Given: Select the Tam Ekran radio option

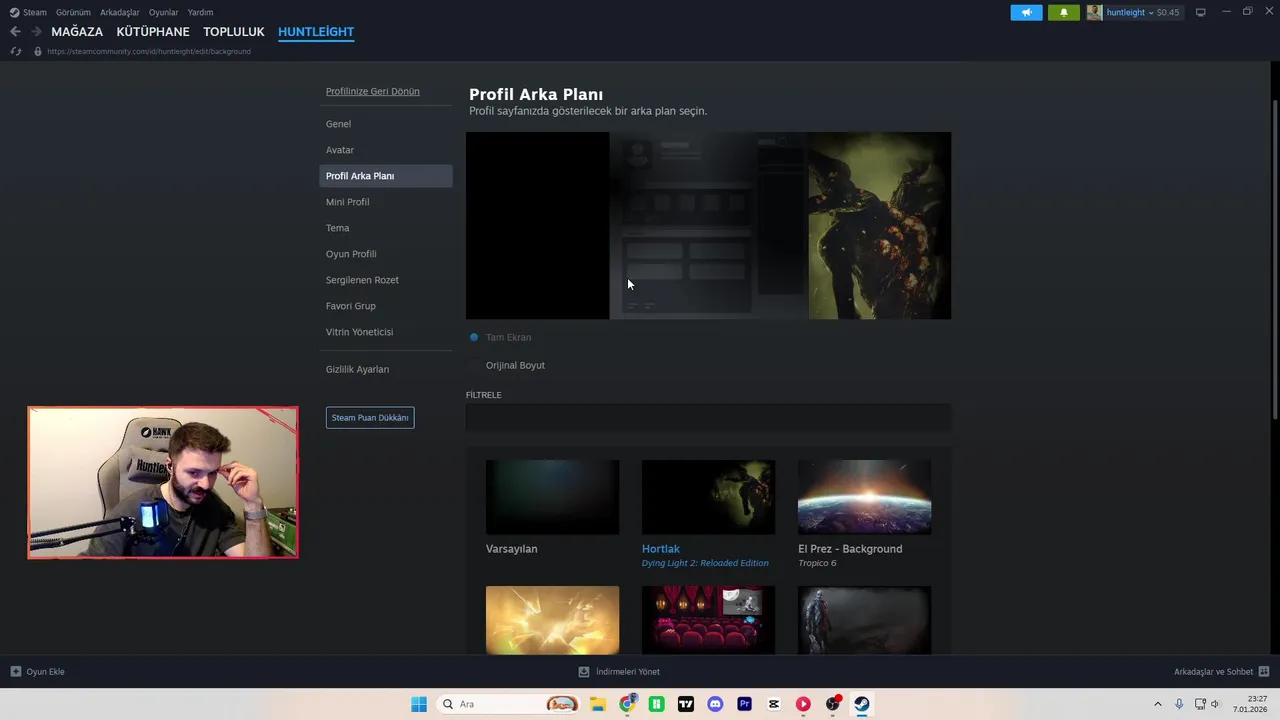Looking at the screenshot, I should point(474,337).
